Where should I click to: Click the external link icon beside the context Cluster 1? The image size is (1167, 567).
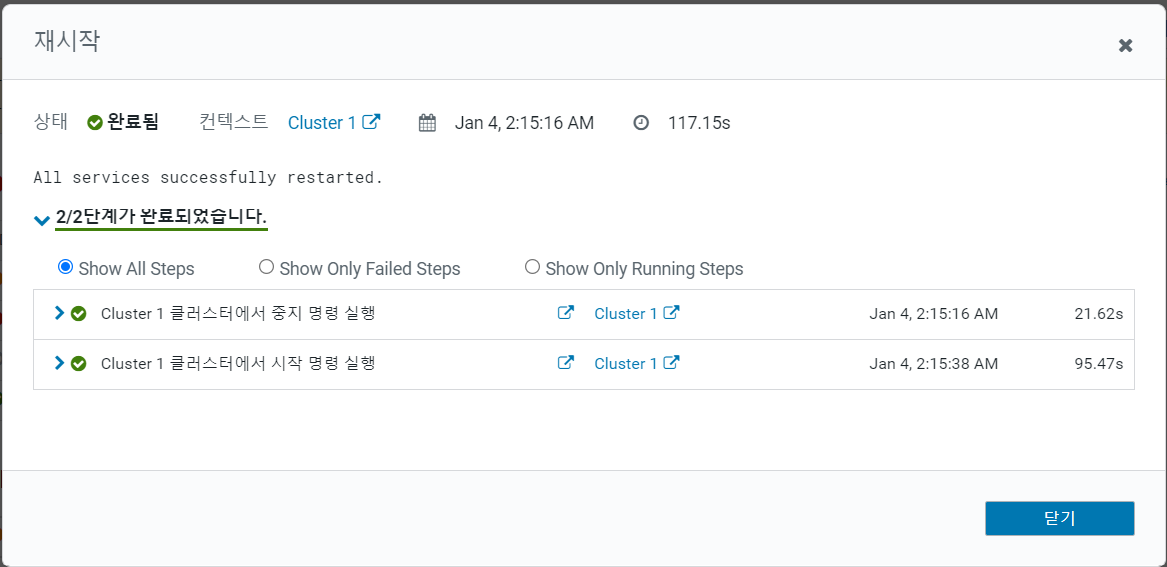point(371,122)
